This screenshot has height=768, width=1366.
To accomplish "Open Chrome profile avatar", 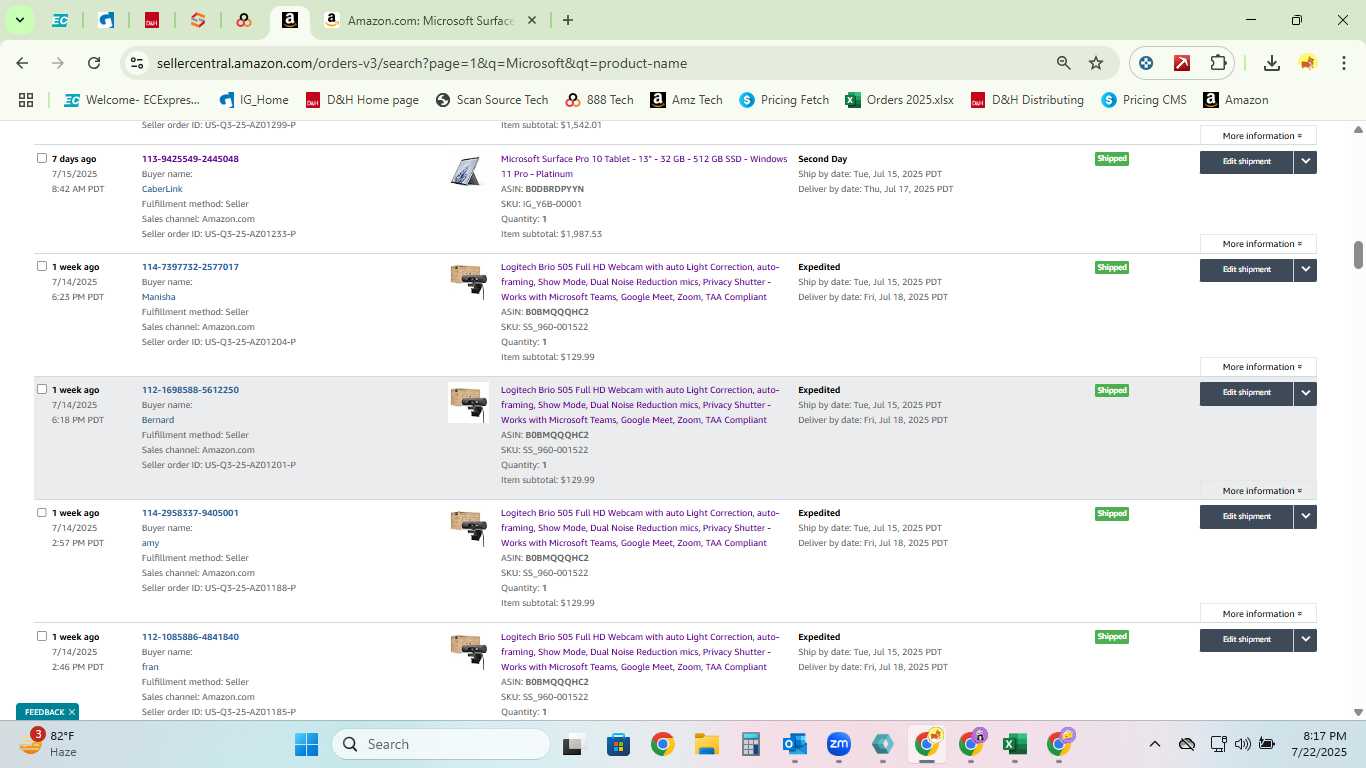I will pos(1308,63).
